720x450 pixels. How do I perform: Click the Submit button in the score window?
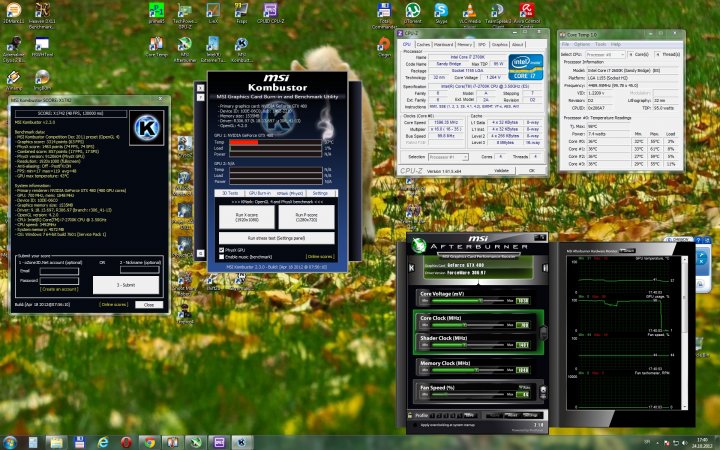point(126,285)
